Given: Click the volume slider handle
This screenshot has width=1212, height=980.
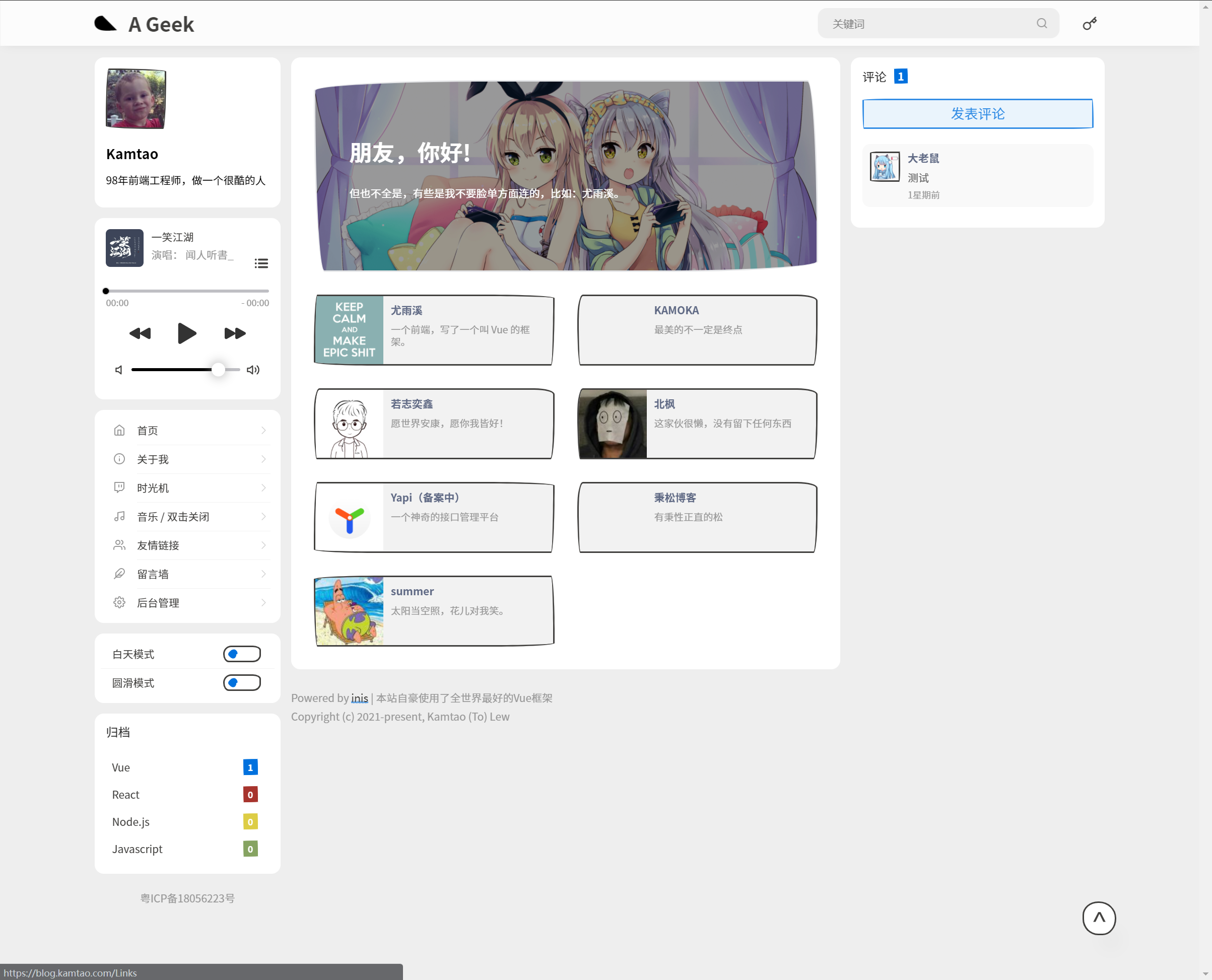Looking at the screenshot, I should point(218,370).
